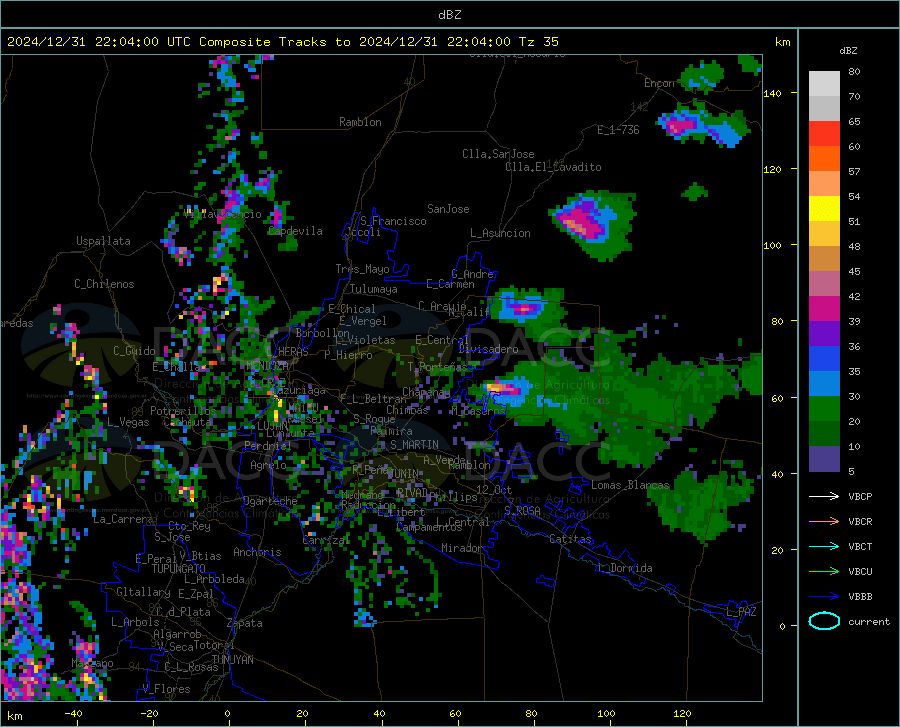The image size is (900, 727).
Task: Click the 'L_Vegas' place label
Action: [x=128, y=422]
